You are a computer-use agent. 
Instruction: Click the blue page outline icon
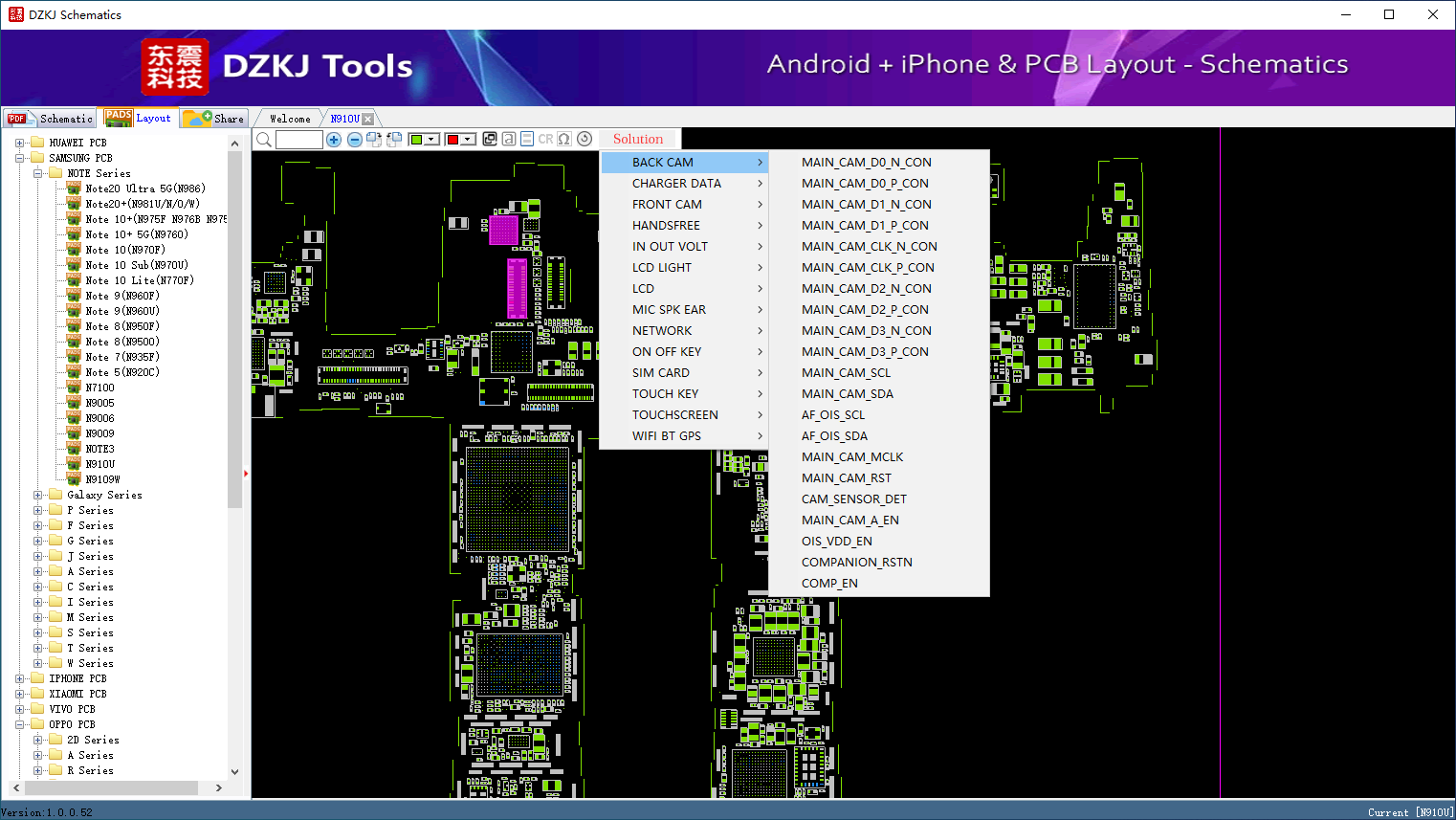527,139
